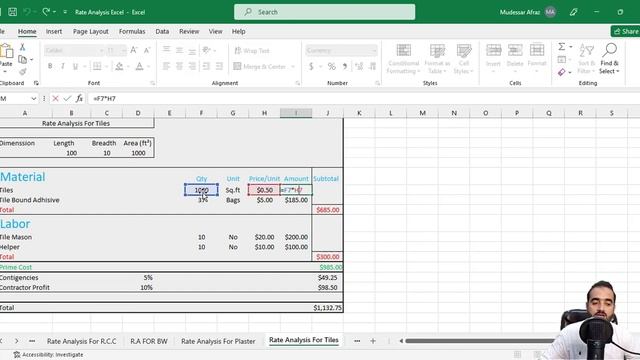Click the Font Color letter A
This screenshot has width=640, height=360.
pyautogui.click(x=140, y=66)
